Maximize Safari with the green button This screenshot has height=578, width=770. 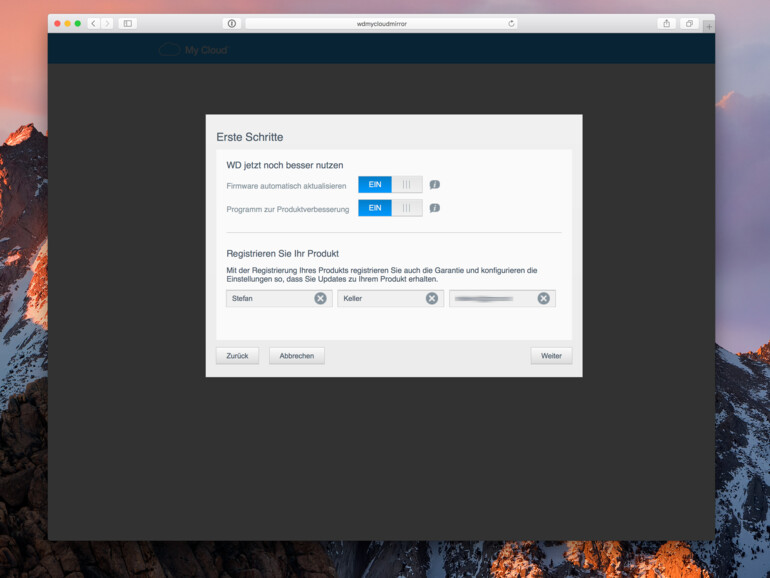click(78, 24)
